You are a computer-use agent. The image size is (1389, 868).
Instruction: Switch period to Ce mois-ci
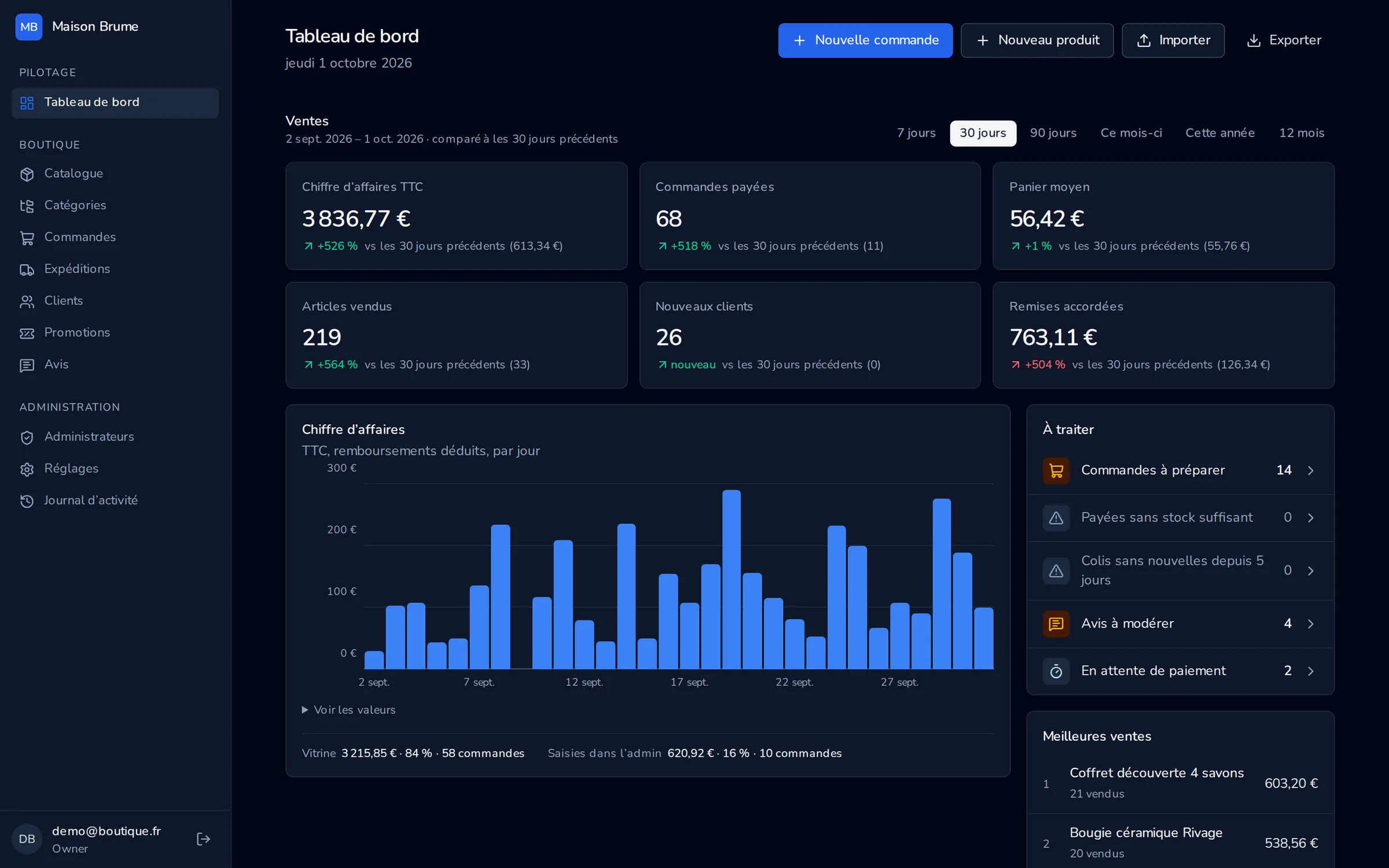[1131, 133]
